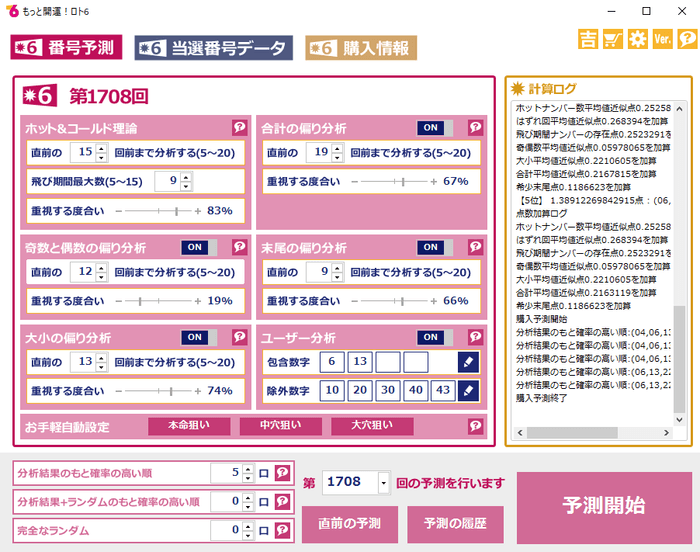This screenshot has height=552, width=700.
Task: Select log line 購入予測開始
Action: 542,319
